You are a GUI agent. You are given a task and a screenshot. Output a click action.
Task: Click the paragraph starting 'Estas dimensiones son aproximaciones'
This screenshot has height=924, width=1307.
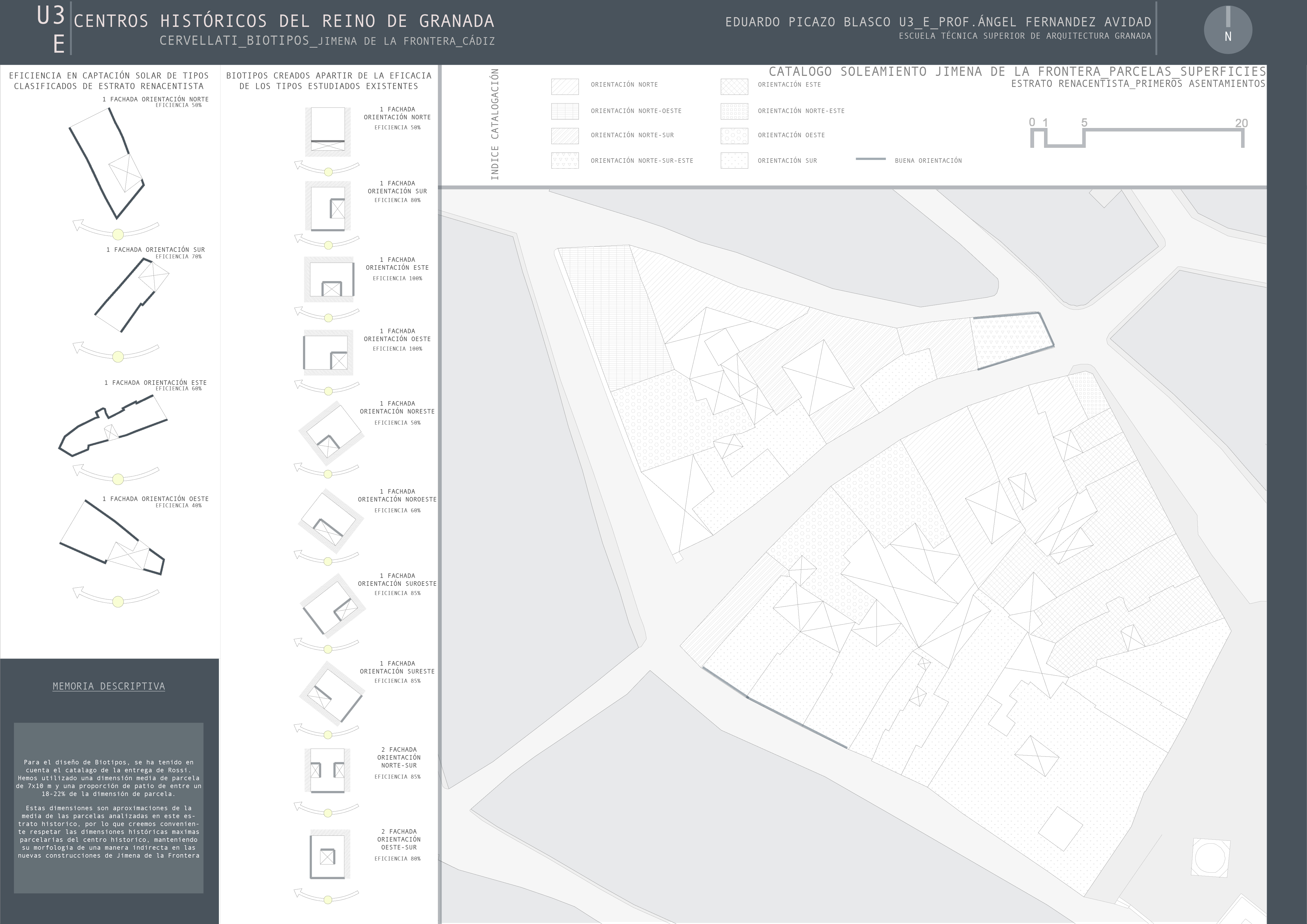tap(109, 832)
